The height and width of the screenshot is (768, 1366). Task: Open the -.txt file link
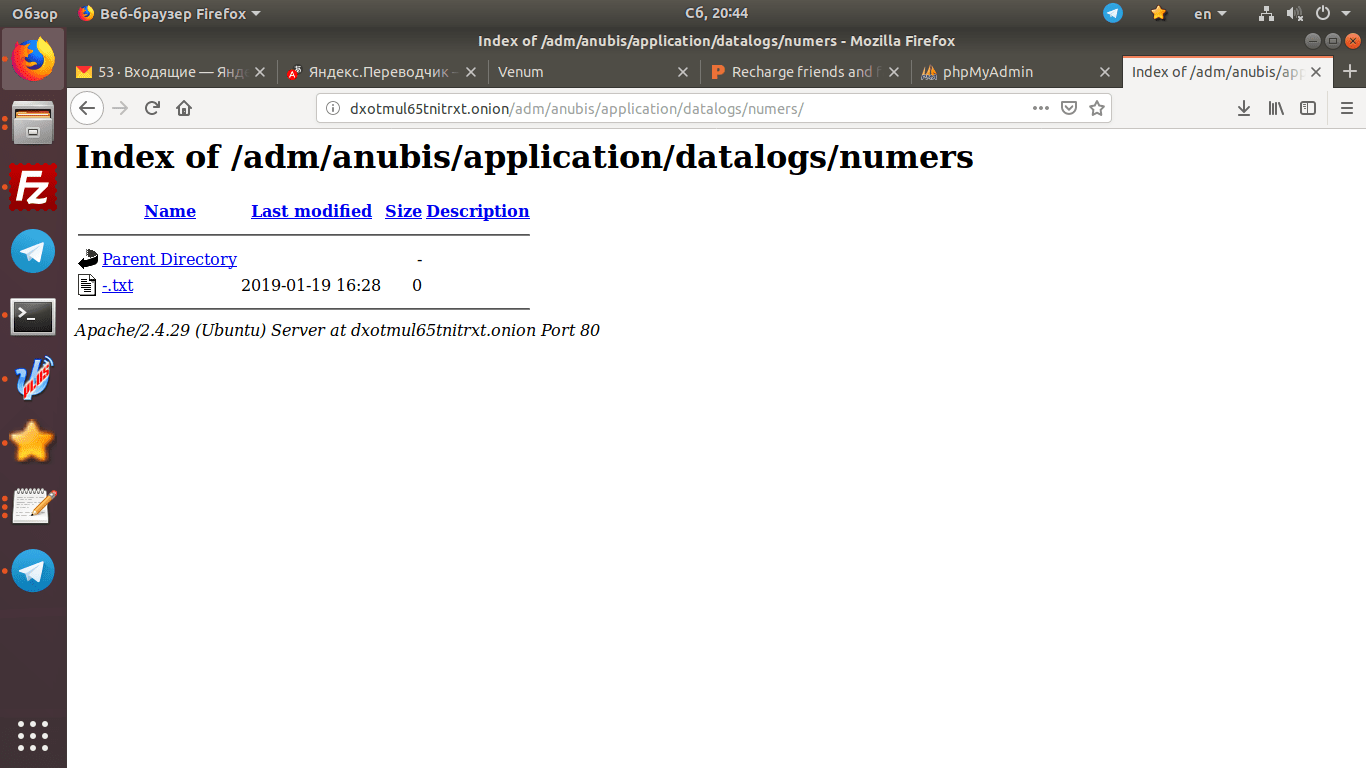117,285
